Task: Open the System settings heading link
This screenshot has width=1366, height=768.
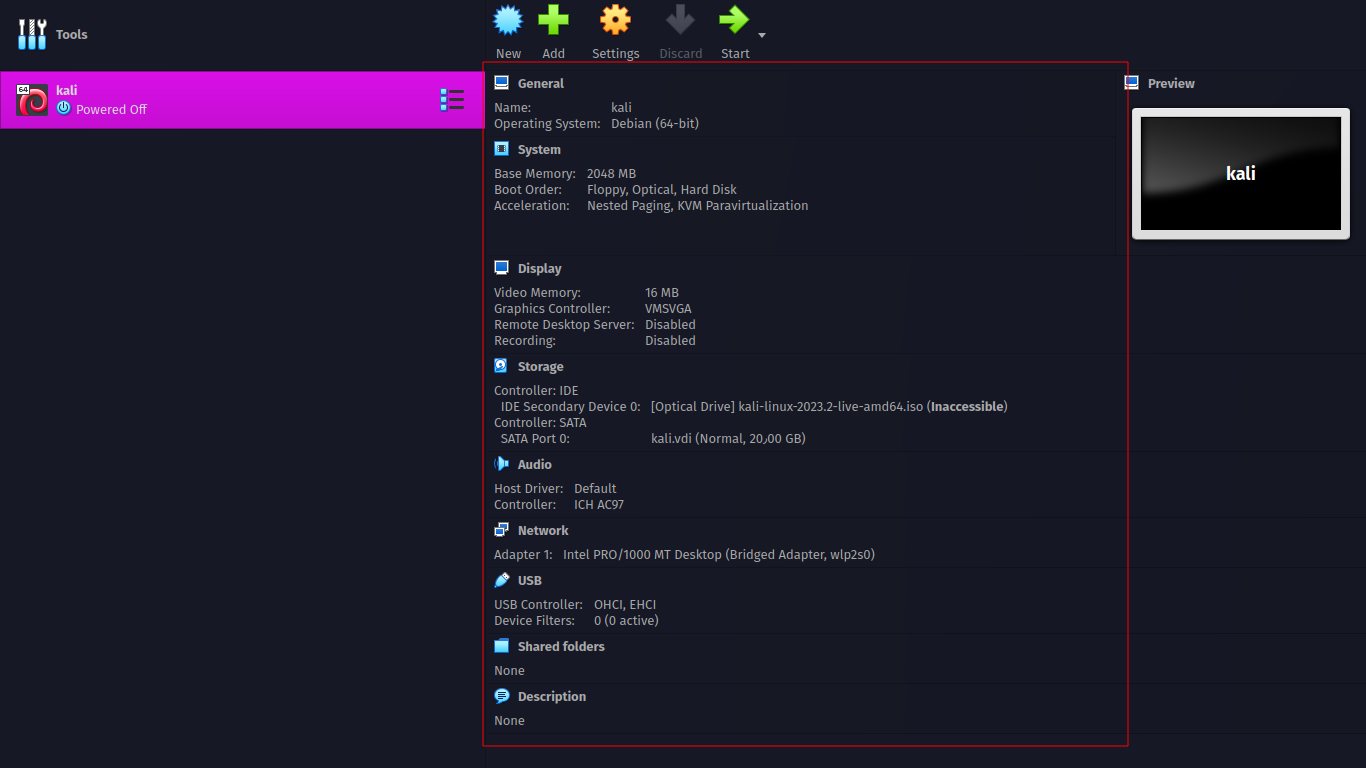Action: pyautogui.click(x=539, y=150)
